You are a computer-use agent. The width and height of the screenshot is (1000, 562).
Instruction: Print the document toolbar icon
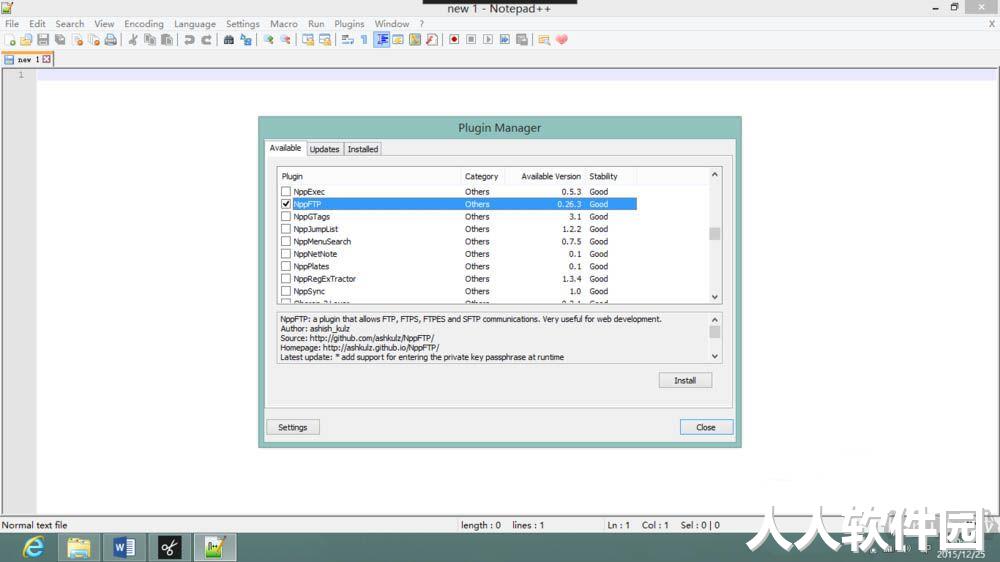coord(110,40)
